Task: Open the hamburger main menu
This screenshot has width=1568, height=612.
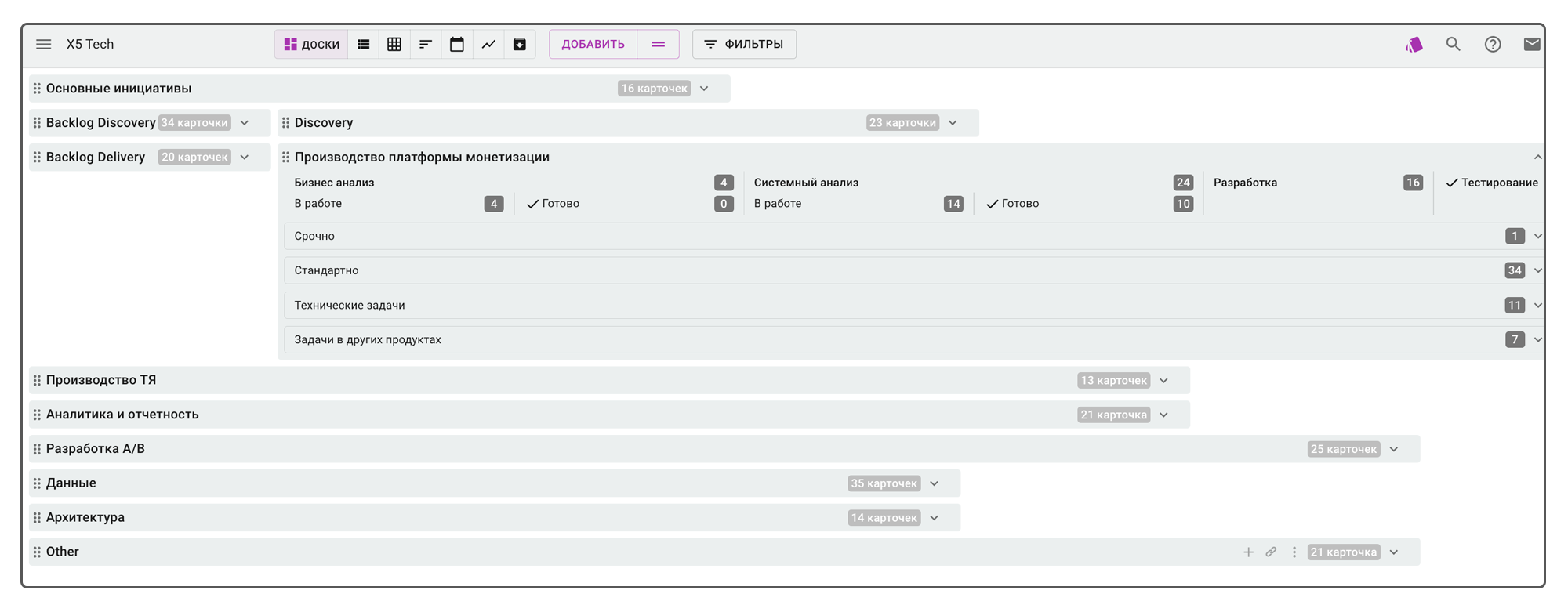Action: click(44, 45)
